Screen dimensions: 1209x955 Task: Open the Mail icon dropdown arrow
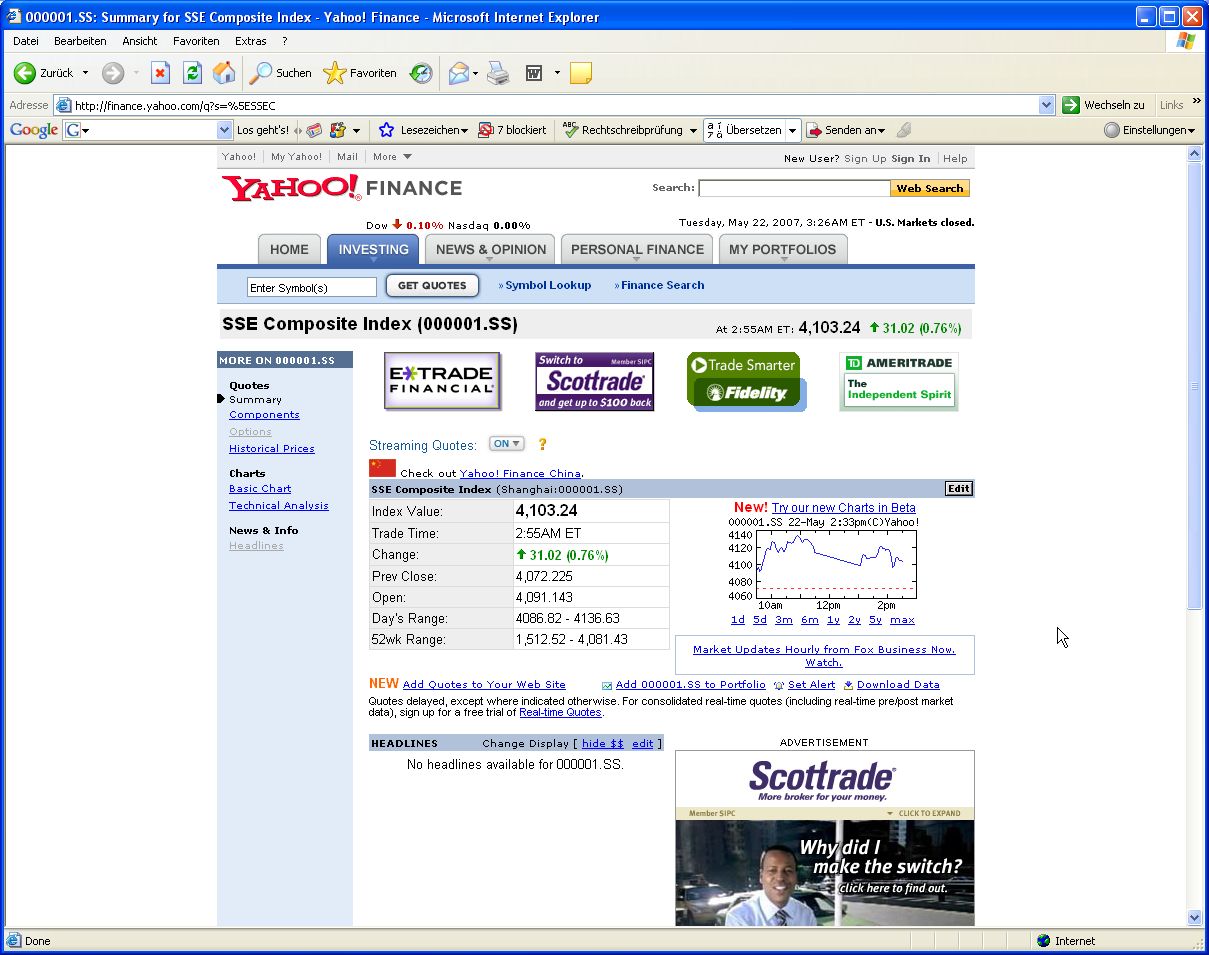coord(475,73)
